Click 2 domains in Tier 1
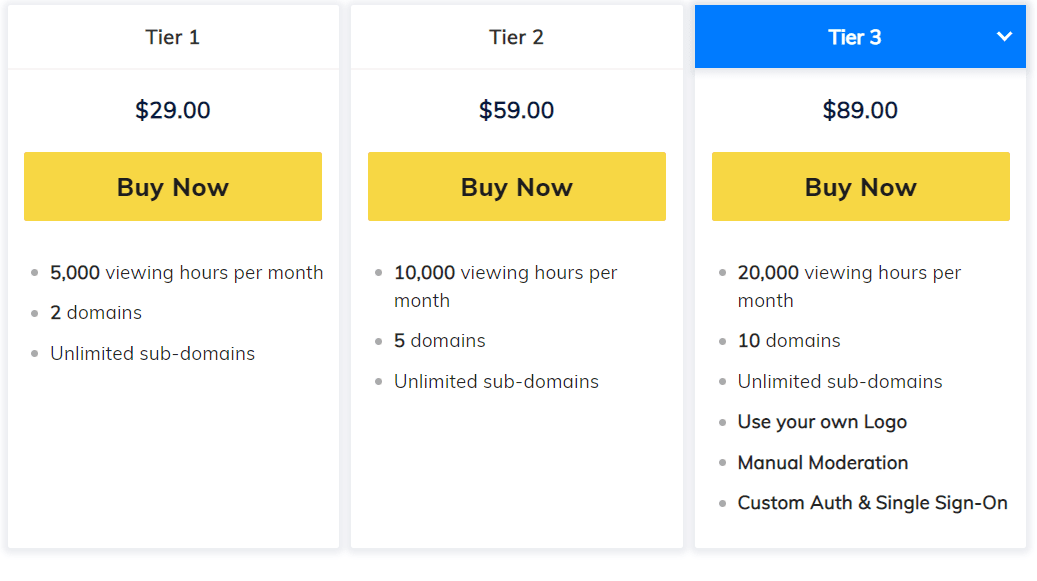 96,312
